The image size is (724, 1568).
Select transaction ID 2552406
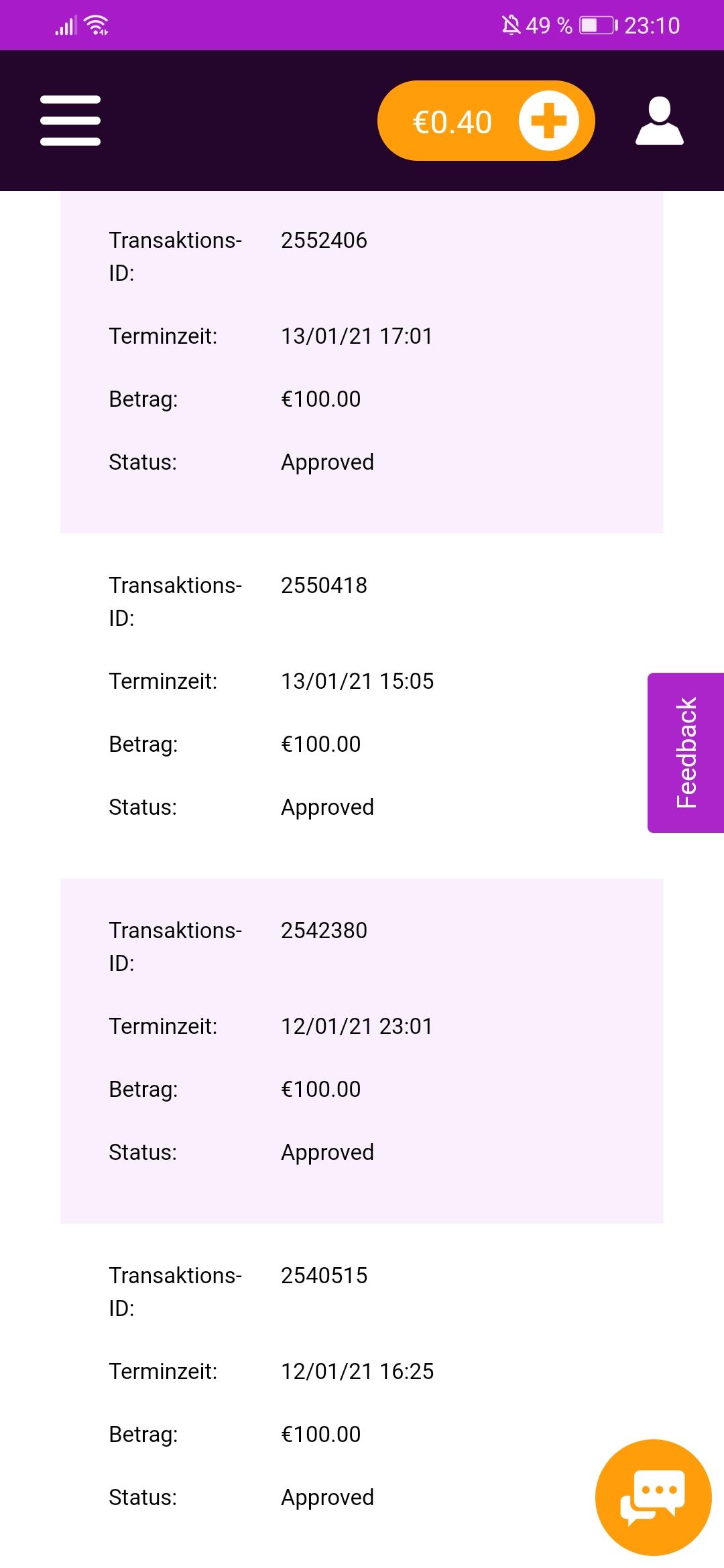(x=324, y=240)
